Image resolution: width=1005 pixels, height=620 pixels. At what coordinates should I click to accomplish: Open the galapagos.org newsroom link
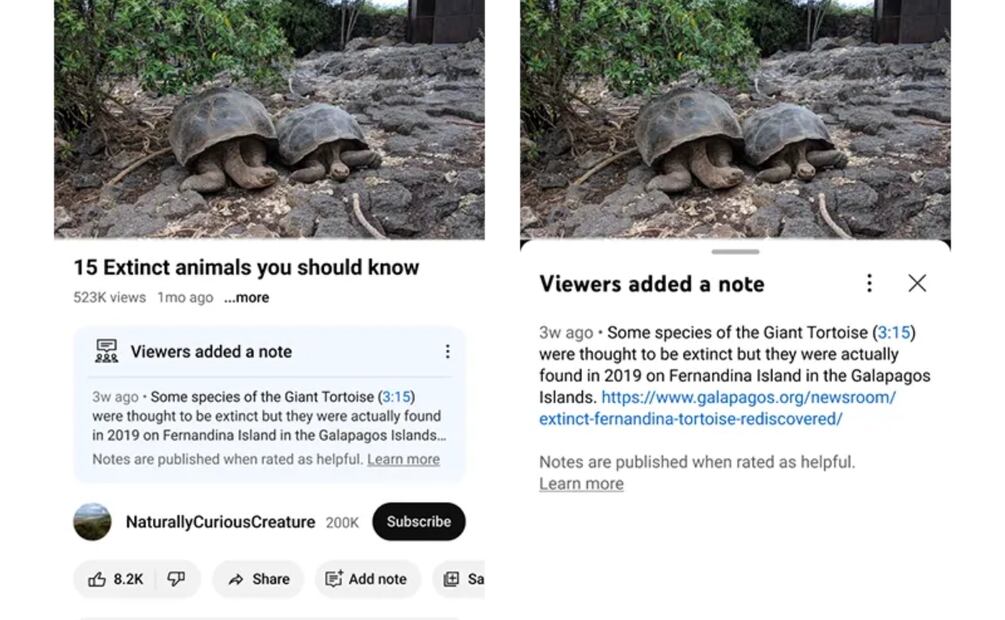(716, 408)
